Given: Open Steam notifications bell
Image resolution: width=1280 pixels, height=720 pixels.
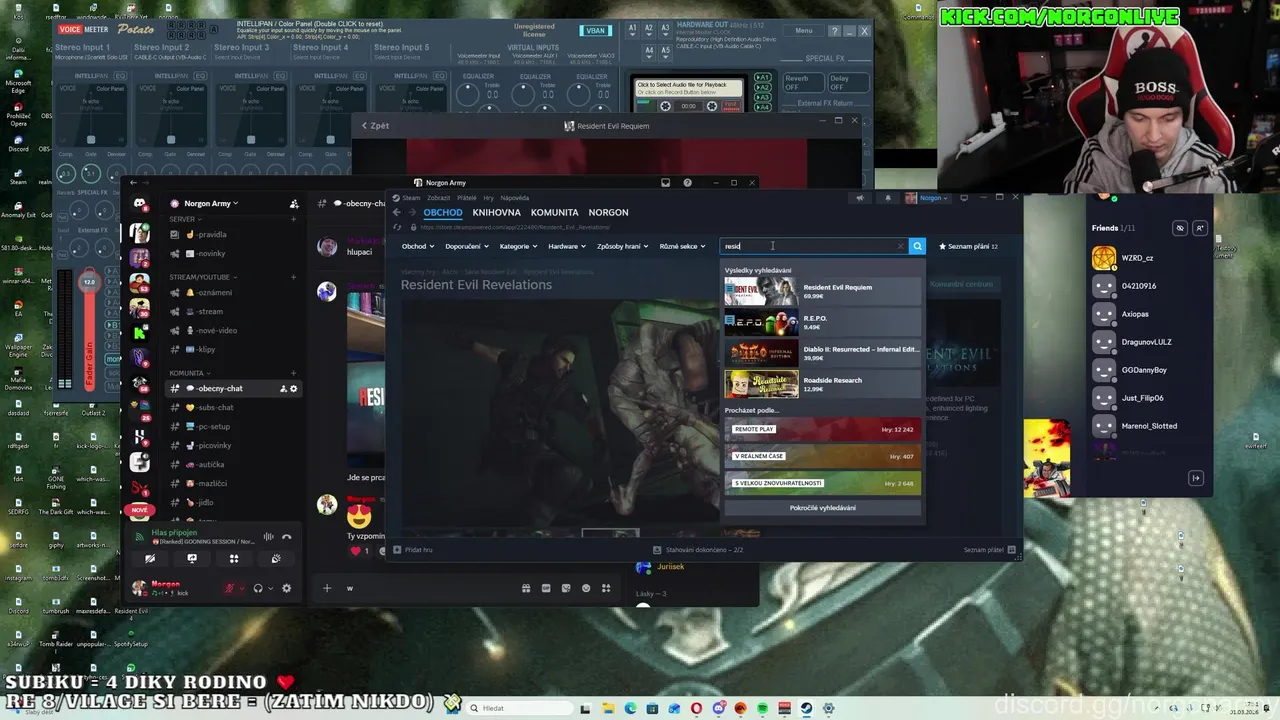Looking at the screenshot, I should click(887, 198).
